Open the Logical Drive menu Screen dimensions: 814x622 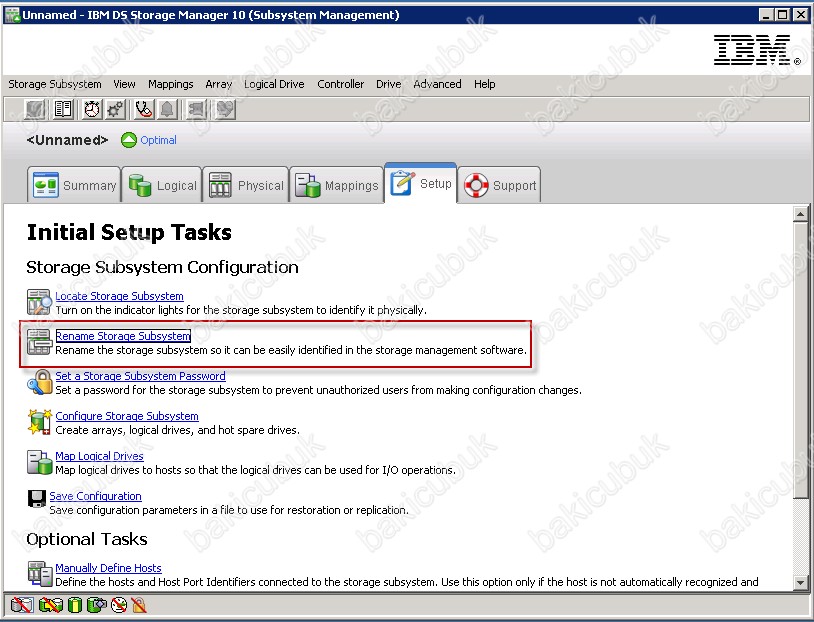point(274,84)
